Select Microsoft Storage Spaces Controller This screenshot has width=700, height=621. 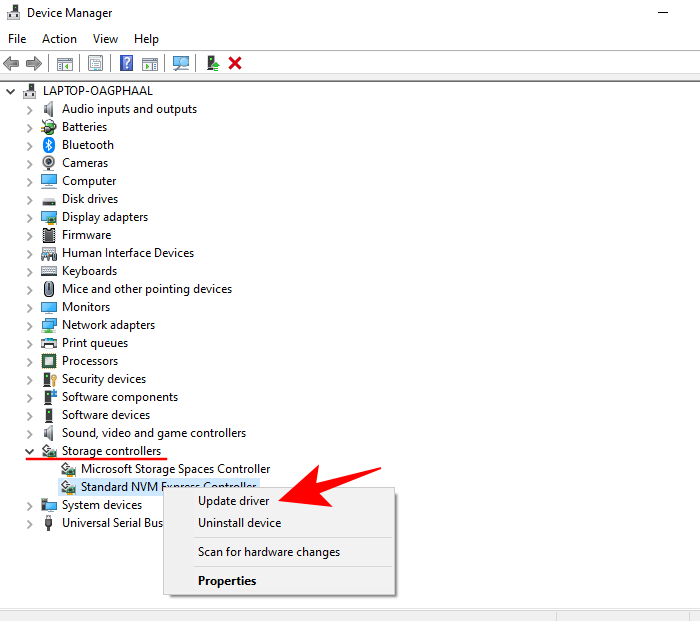click(x=175, y=469)
